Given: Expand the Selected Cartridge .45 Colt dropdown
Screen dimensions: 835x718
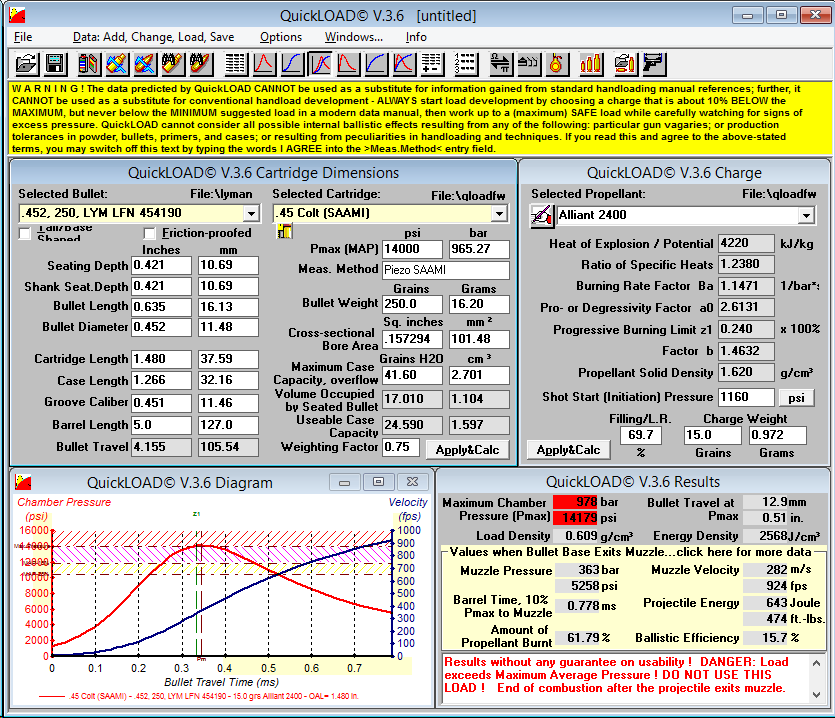Looking at the screenshot, I should [x=499, y=214].
